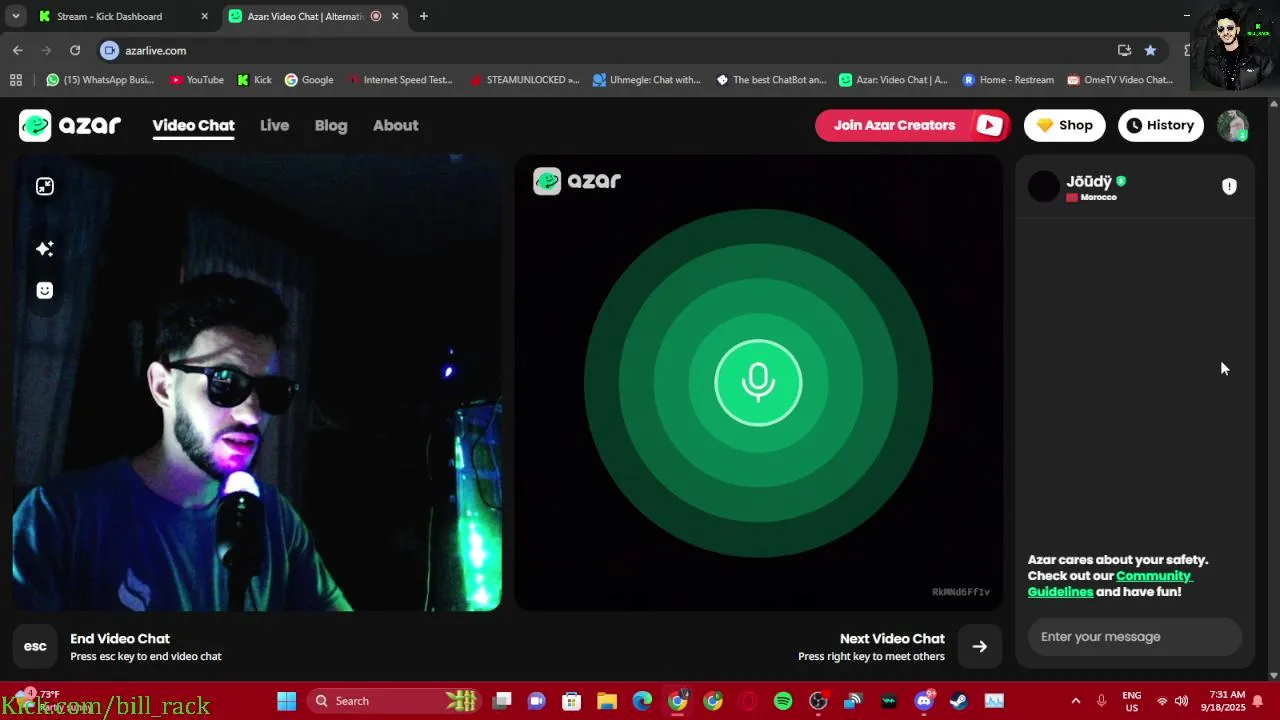Open Discord from taskbar
Viewport: 1280px width, 720px height.
[x=924, y=701]
